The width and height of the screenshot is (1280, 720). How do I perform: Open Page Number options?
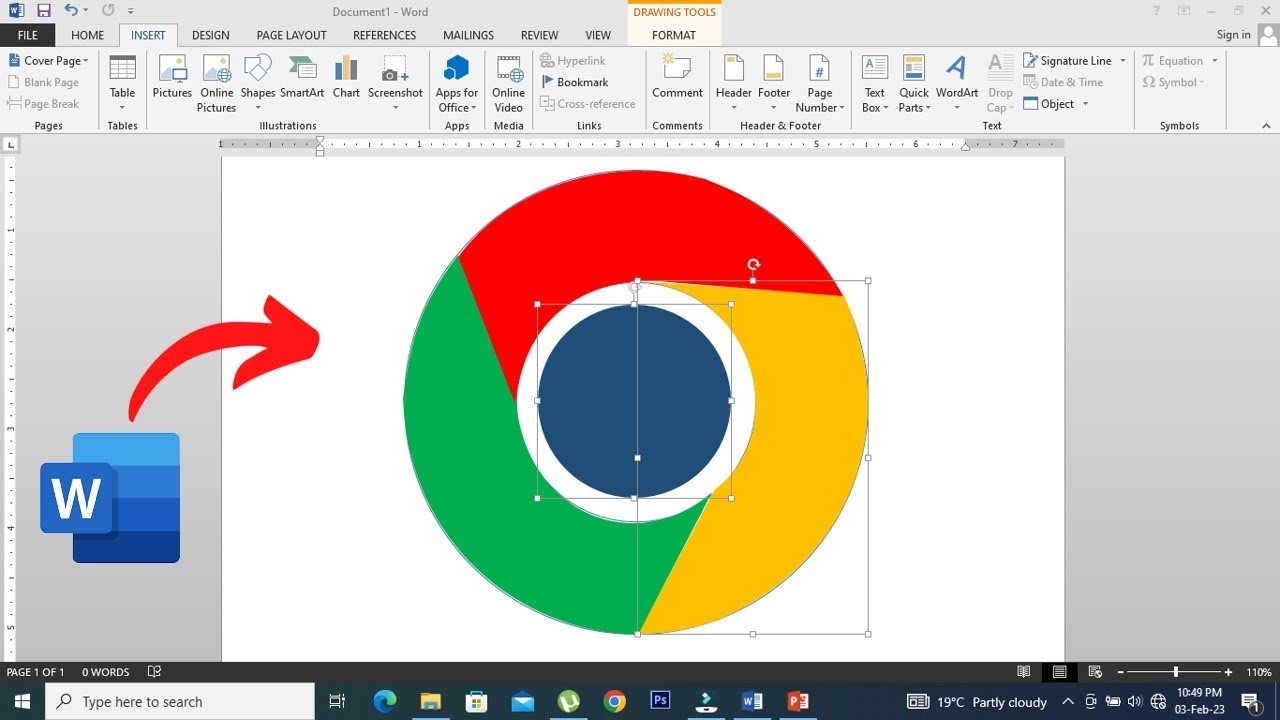[820, 84]
